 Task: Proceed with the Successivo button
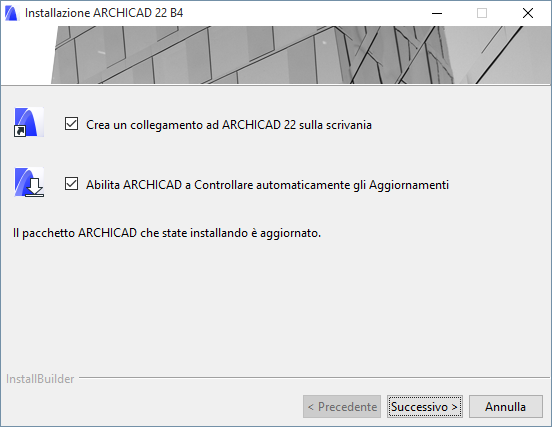click(425, 407)
